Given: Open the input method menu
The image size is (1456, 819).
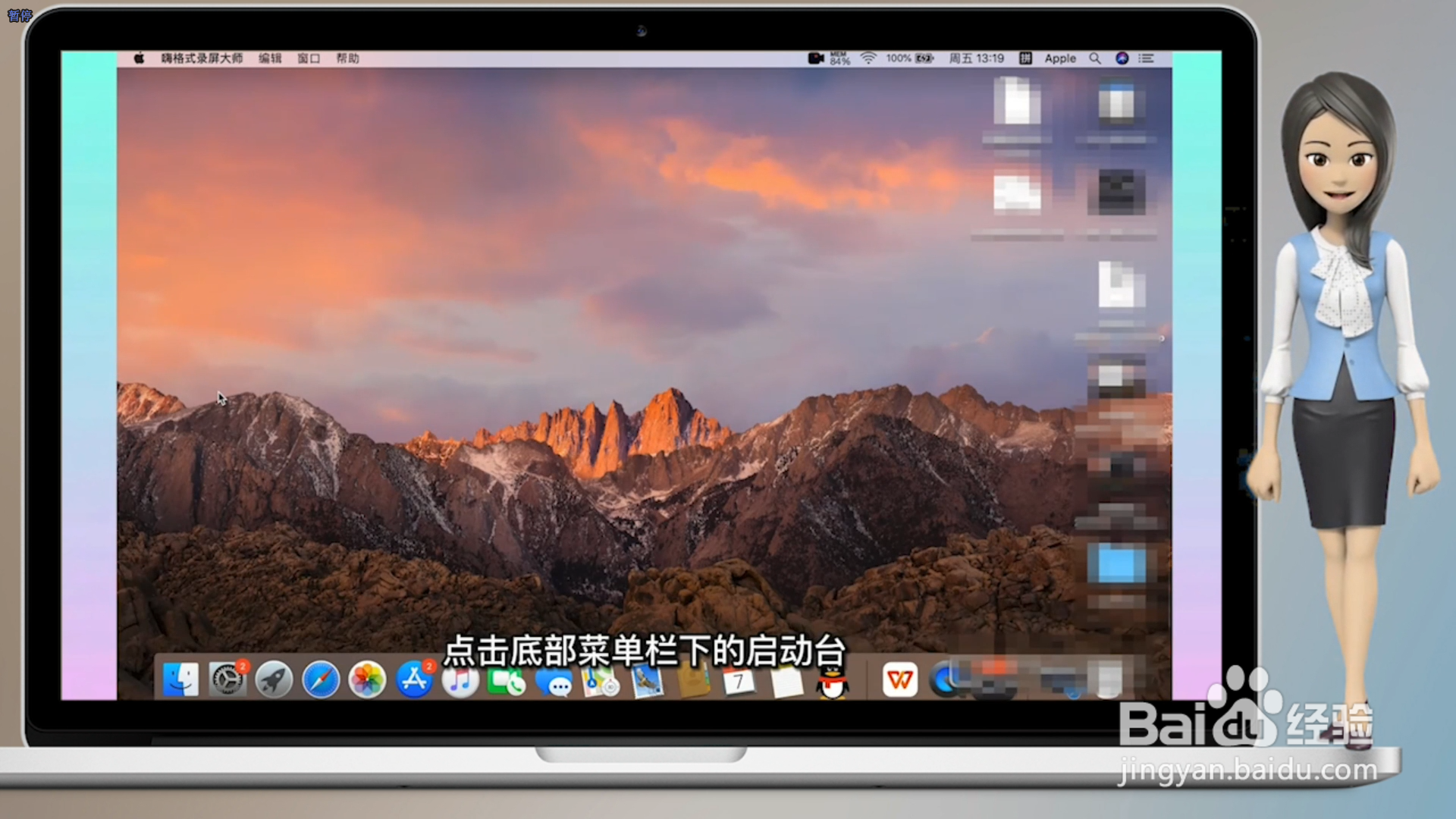Looking at the screenshot, I should click(1025, 58).
